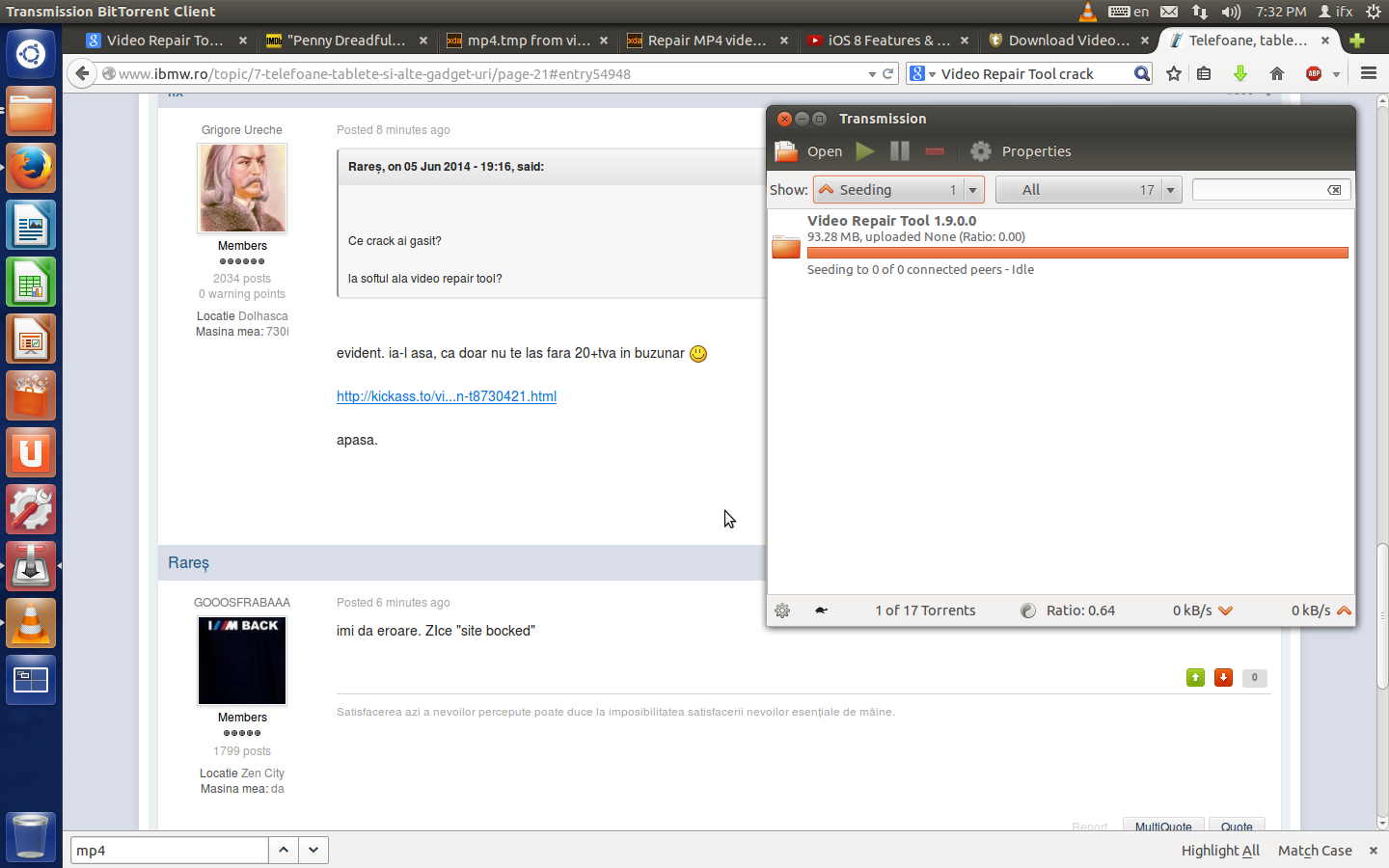Click MultiQuote button on post

1163,827
